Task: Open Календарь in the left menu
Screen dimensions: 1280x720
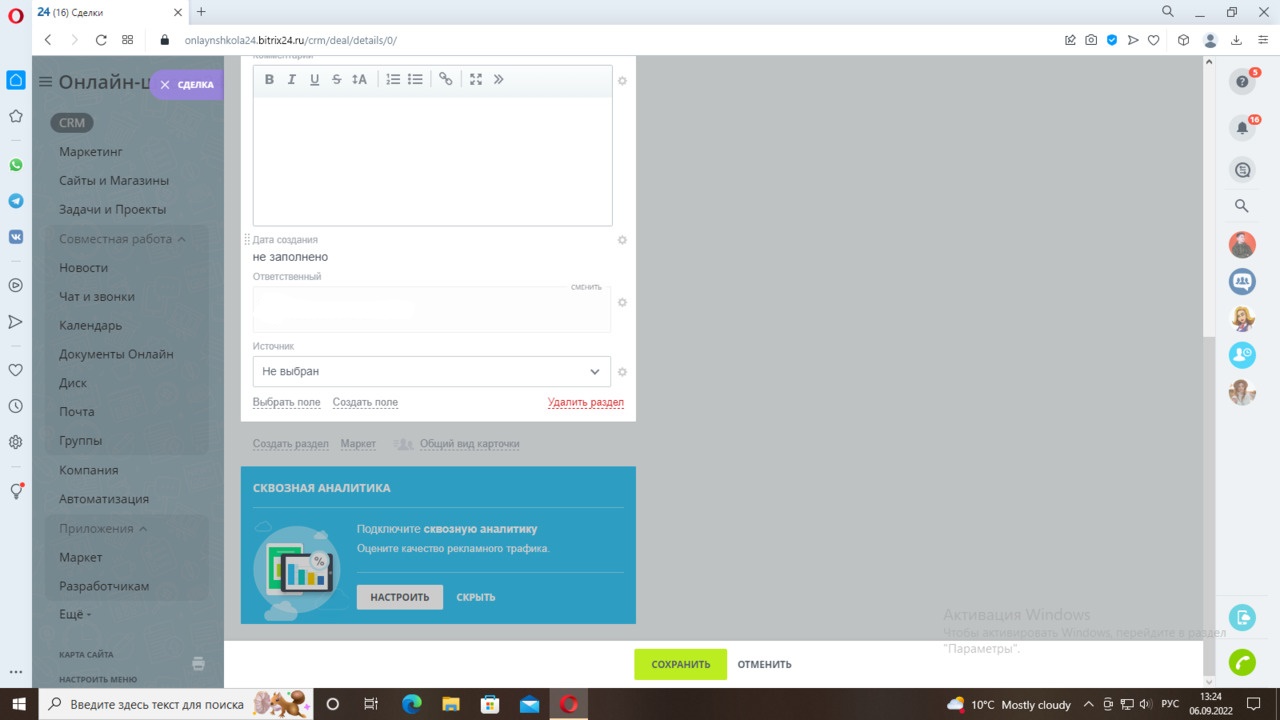Action: click(91, 326)
